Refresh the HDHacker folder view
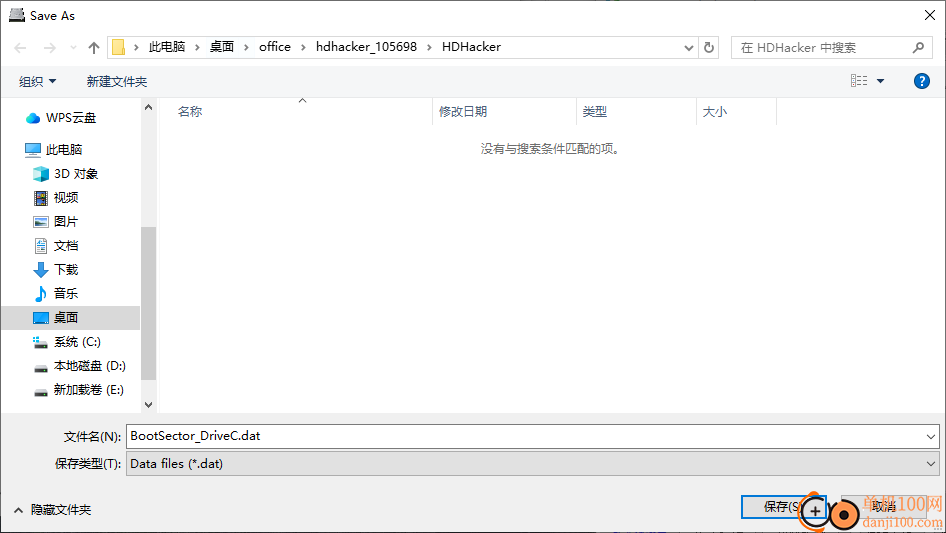Screen dimensions: 946x533 (x=709, y=48)
